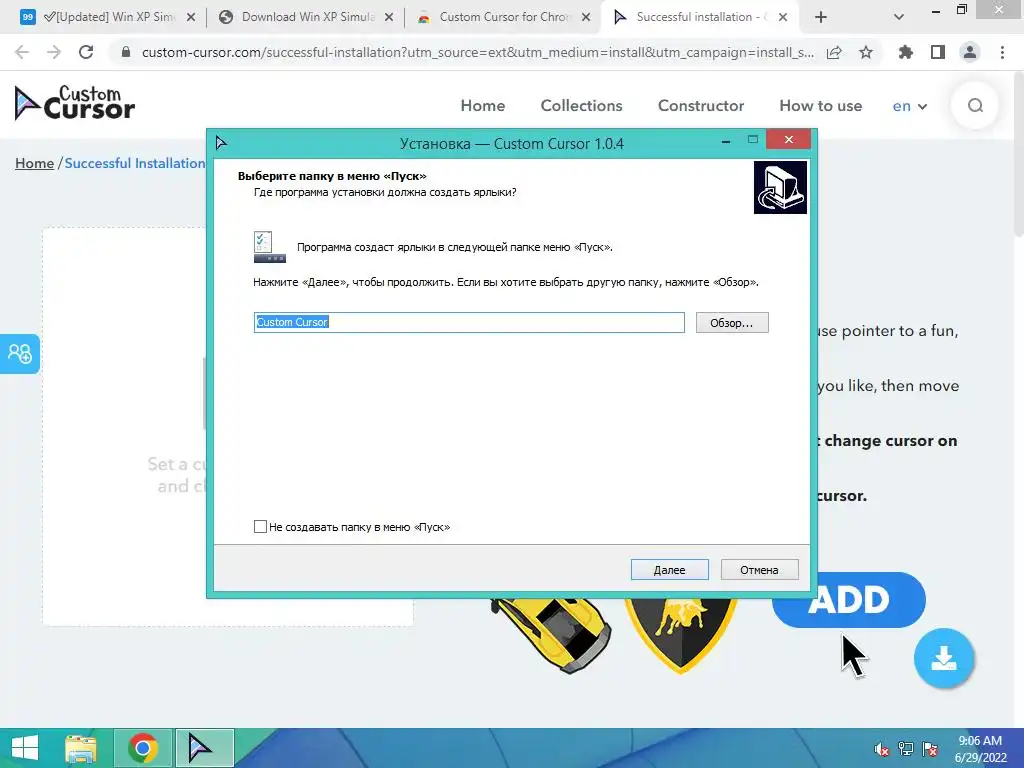Open a new browser tab
1024x768 pixels.
tap(821, 18)
